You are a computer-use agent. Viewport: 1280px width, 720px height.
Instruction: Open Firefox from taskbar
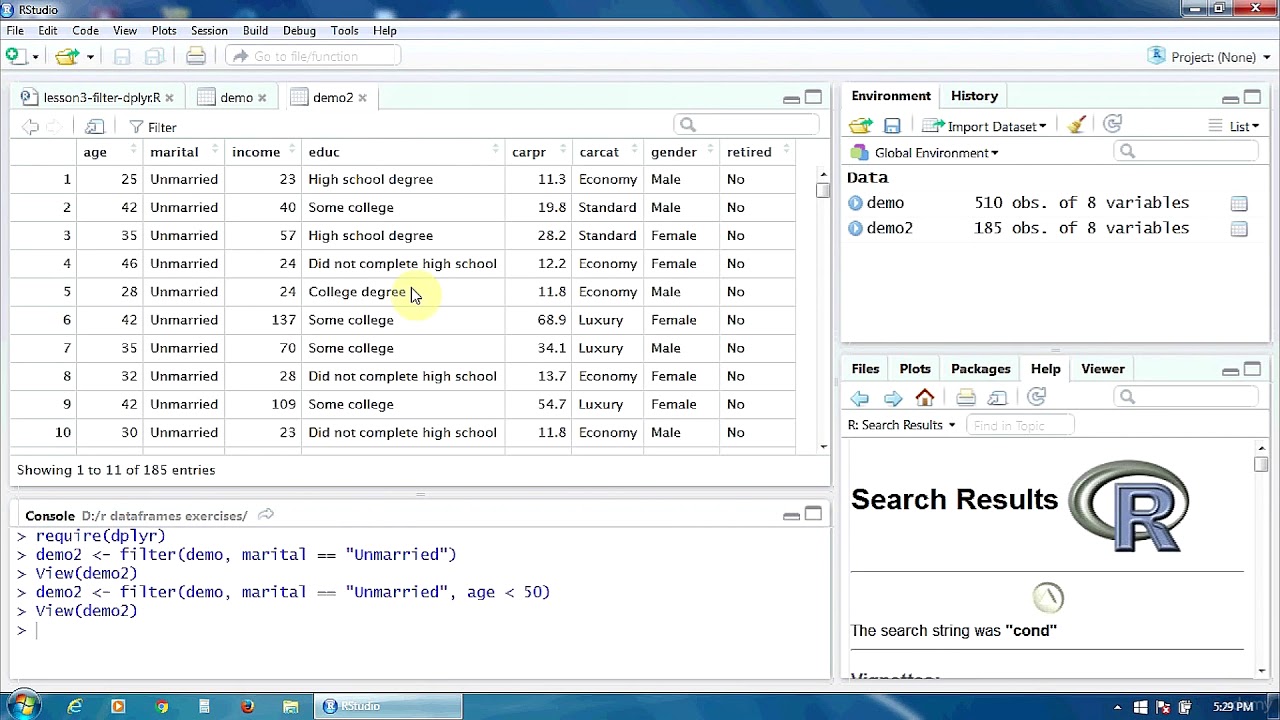(247, 706)
